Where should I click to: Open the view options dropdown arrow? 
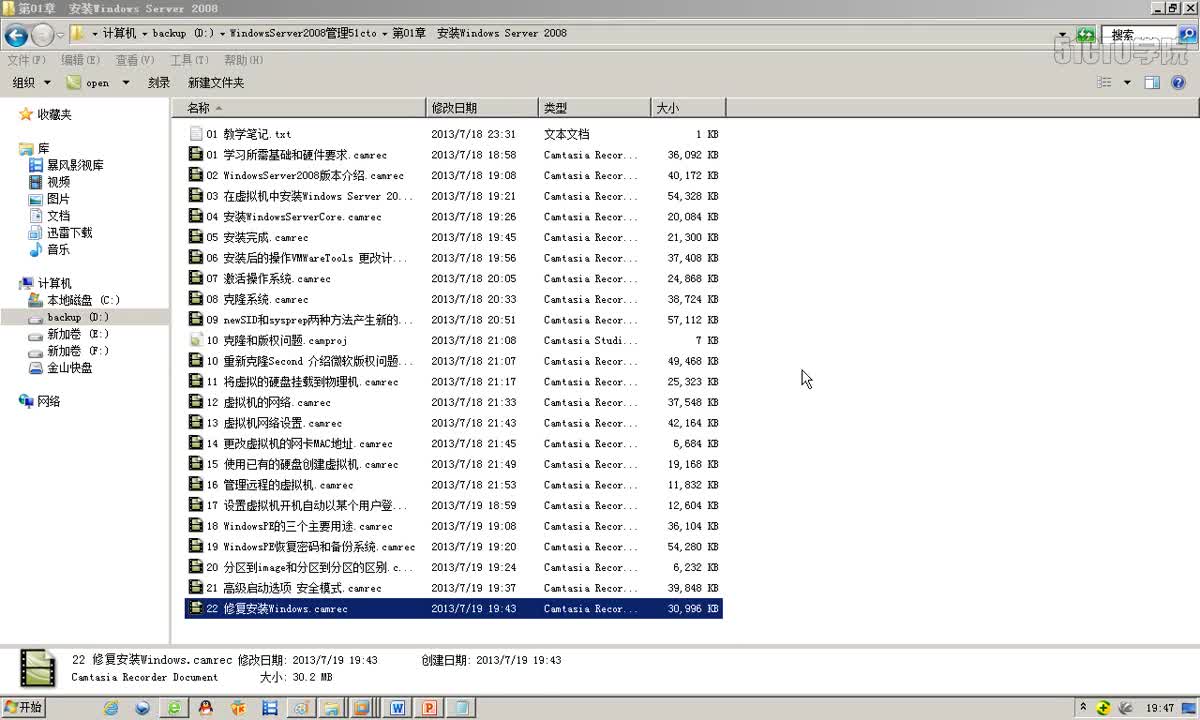(x=1127, y=83)
